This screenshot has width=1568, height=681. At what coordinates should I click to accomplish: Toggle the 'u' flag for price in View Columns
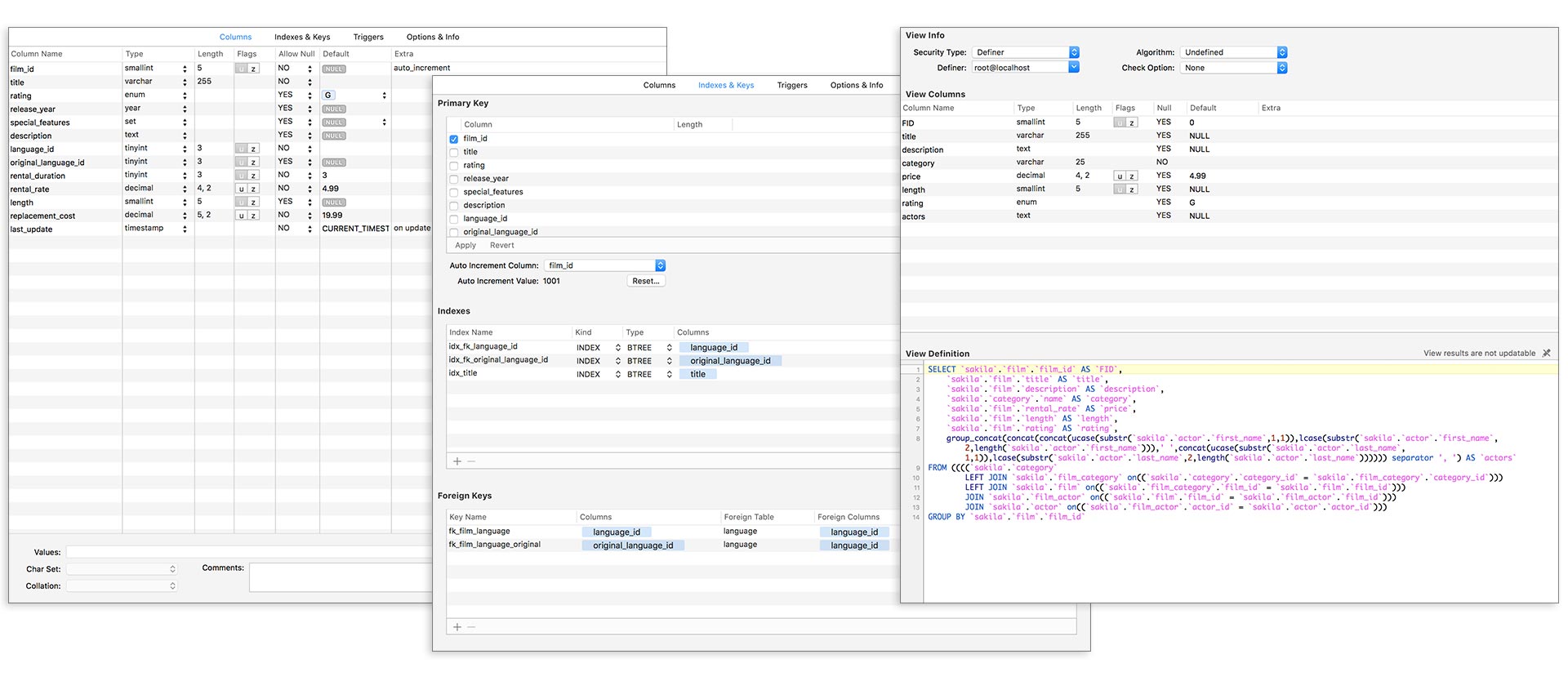(1120, 176)
